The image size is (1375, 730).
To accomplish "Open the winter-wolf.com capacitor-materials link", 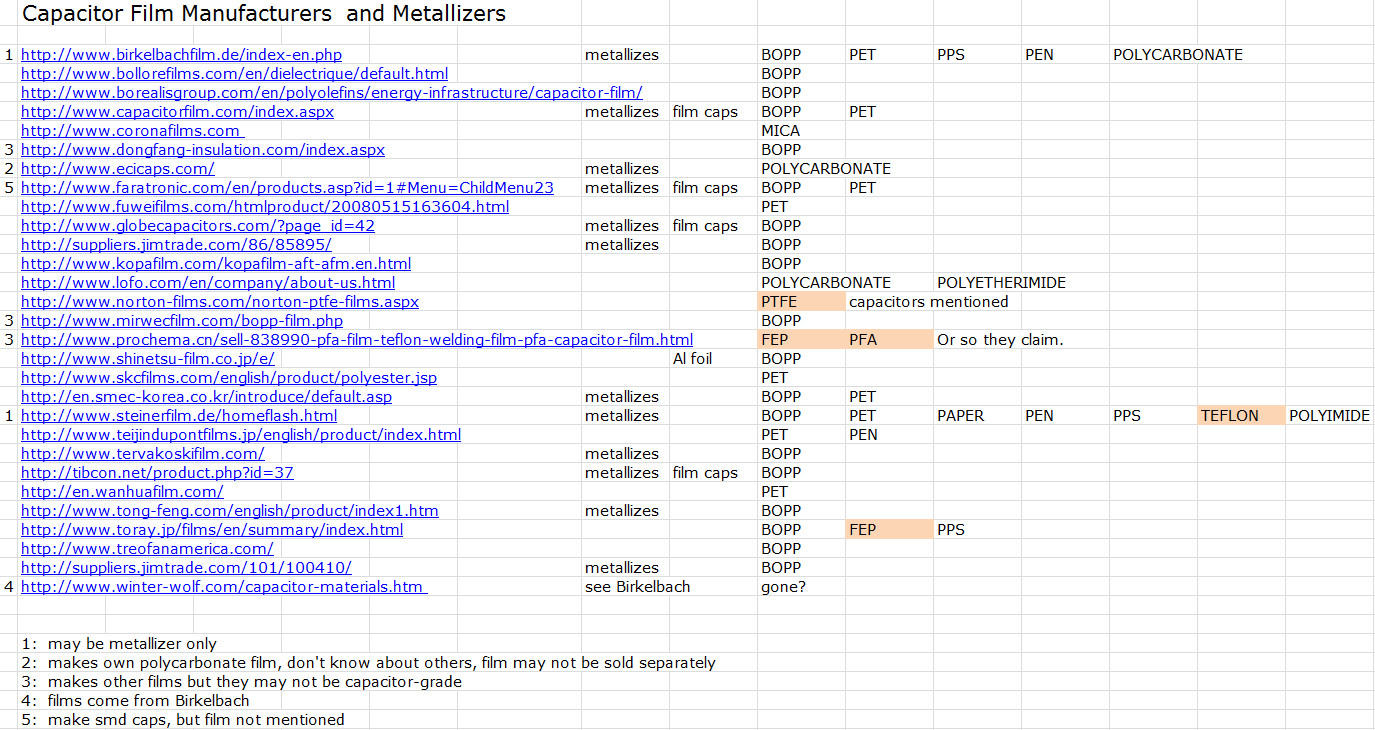I will tap(224, 587).
